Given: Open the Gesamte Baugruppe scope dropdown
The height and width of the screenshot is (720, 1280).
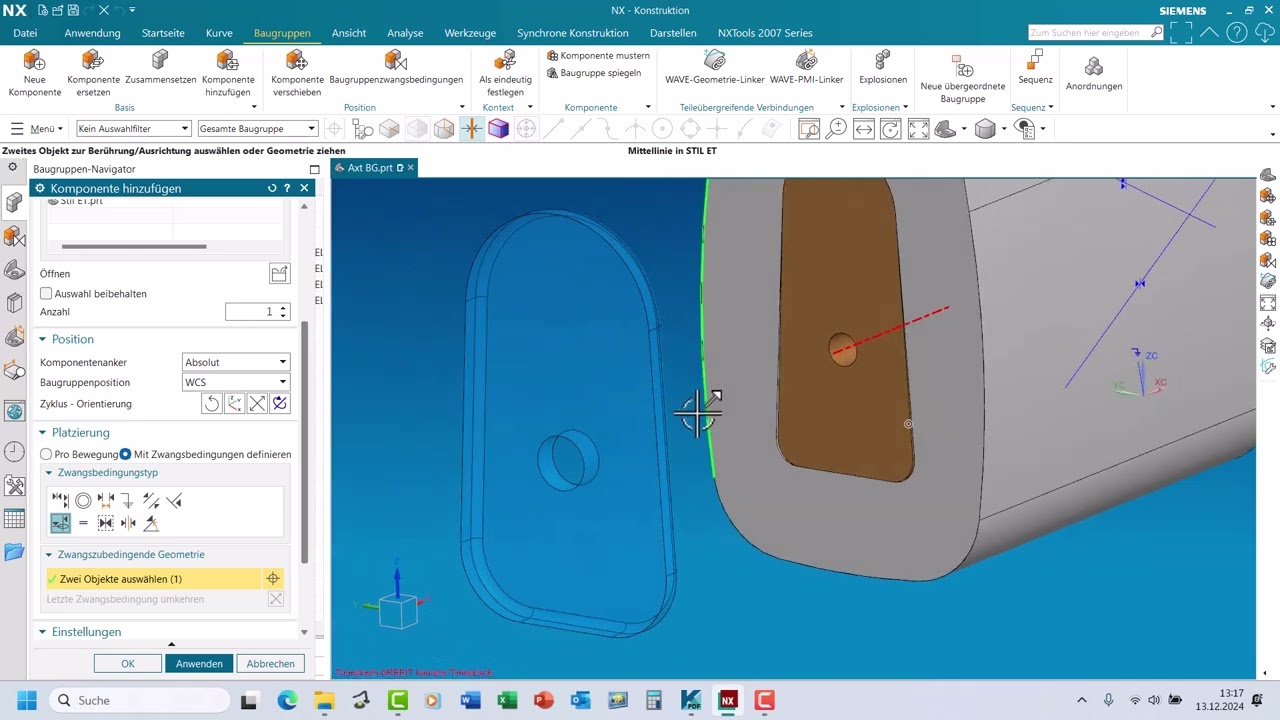Looking at the screenshot, I should 258,129.
